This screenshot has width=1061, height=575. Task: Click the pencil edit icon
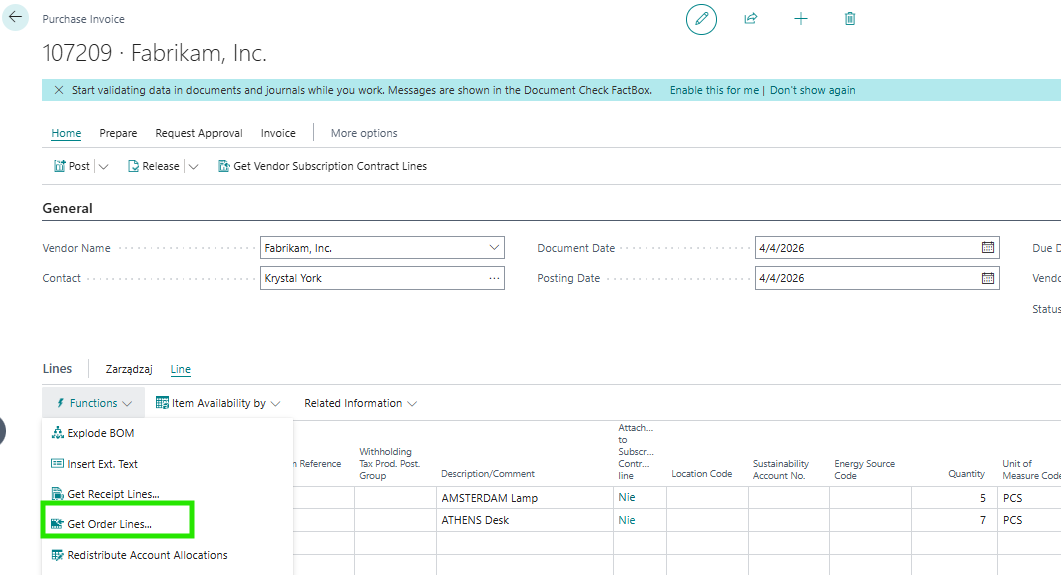point(701,19)
